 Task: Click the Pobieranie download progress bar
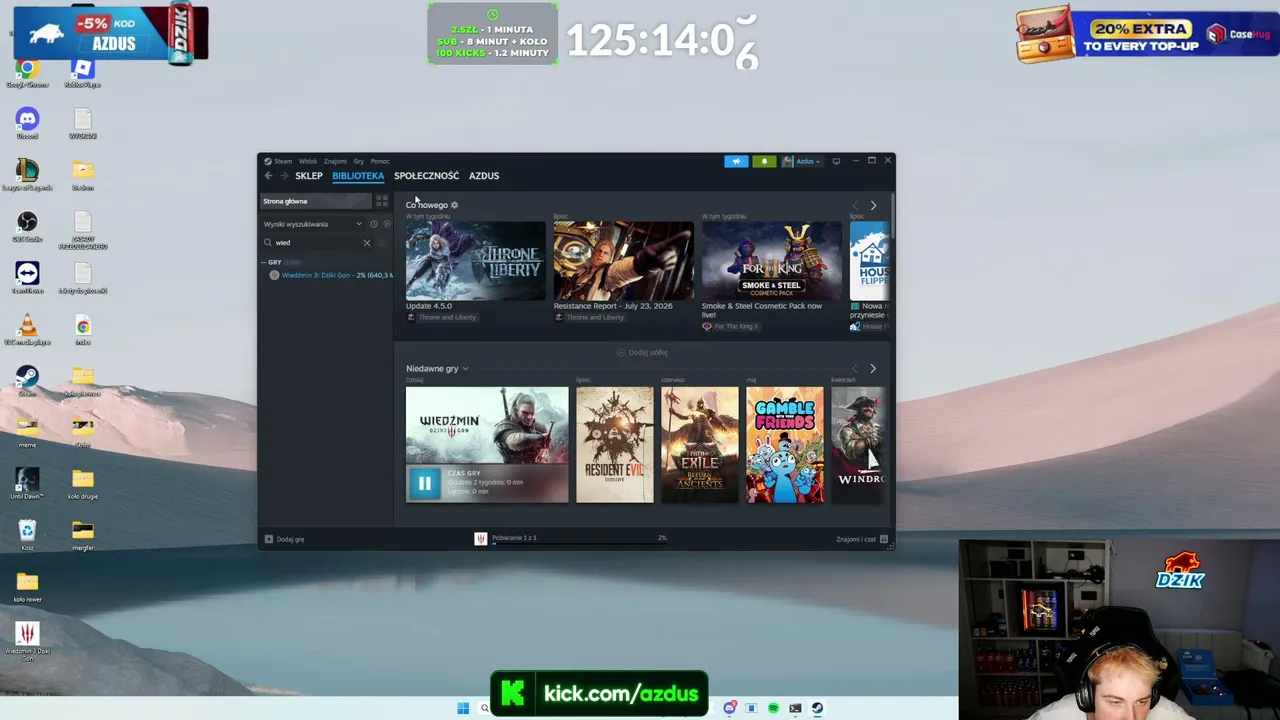pyautogui.click(x=579, y=543)
